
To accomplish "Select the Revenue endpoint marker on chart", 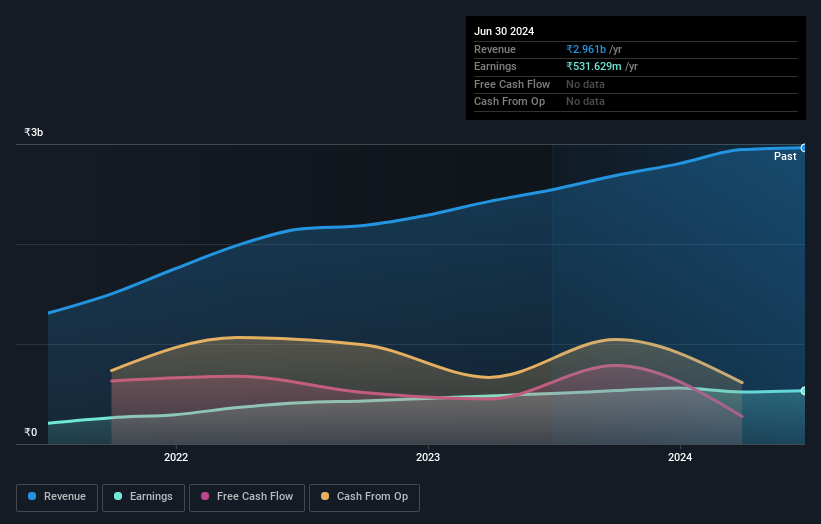I will pos(804,148).
